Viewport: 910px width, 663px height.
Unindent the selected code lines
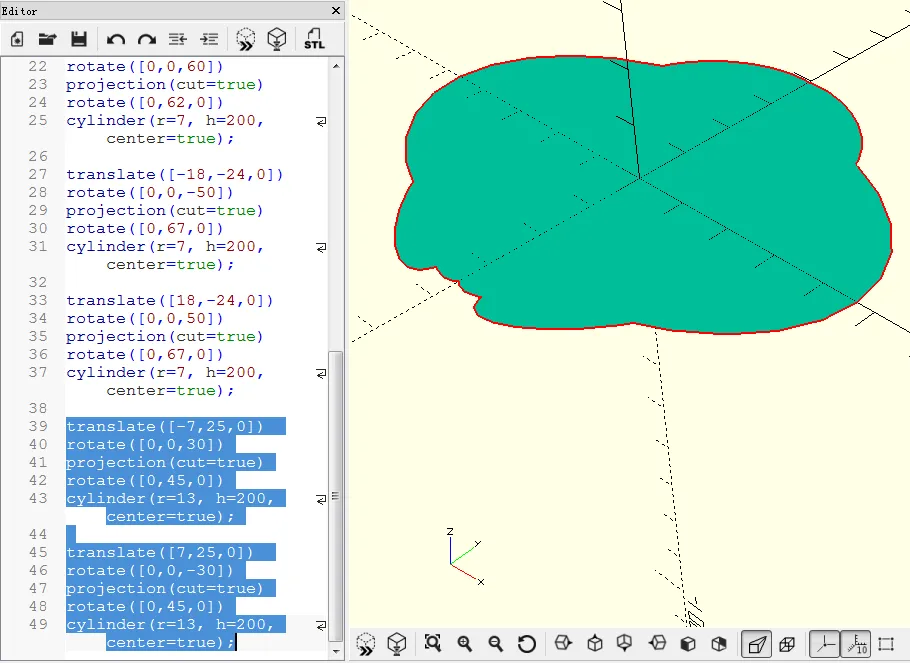pyautogui.click(x=178, y=39)
